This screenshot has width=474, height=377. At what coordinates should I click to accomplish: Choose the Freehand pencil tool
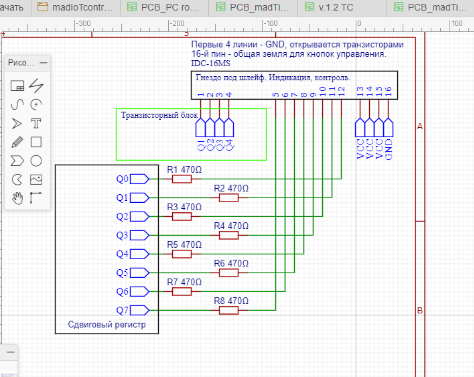coord(17,142)
